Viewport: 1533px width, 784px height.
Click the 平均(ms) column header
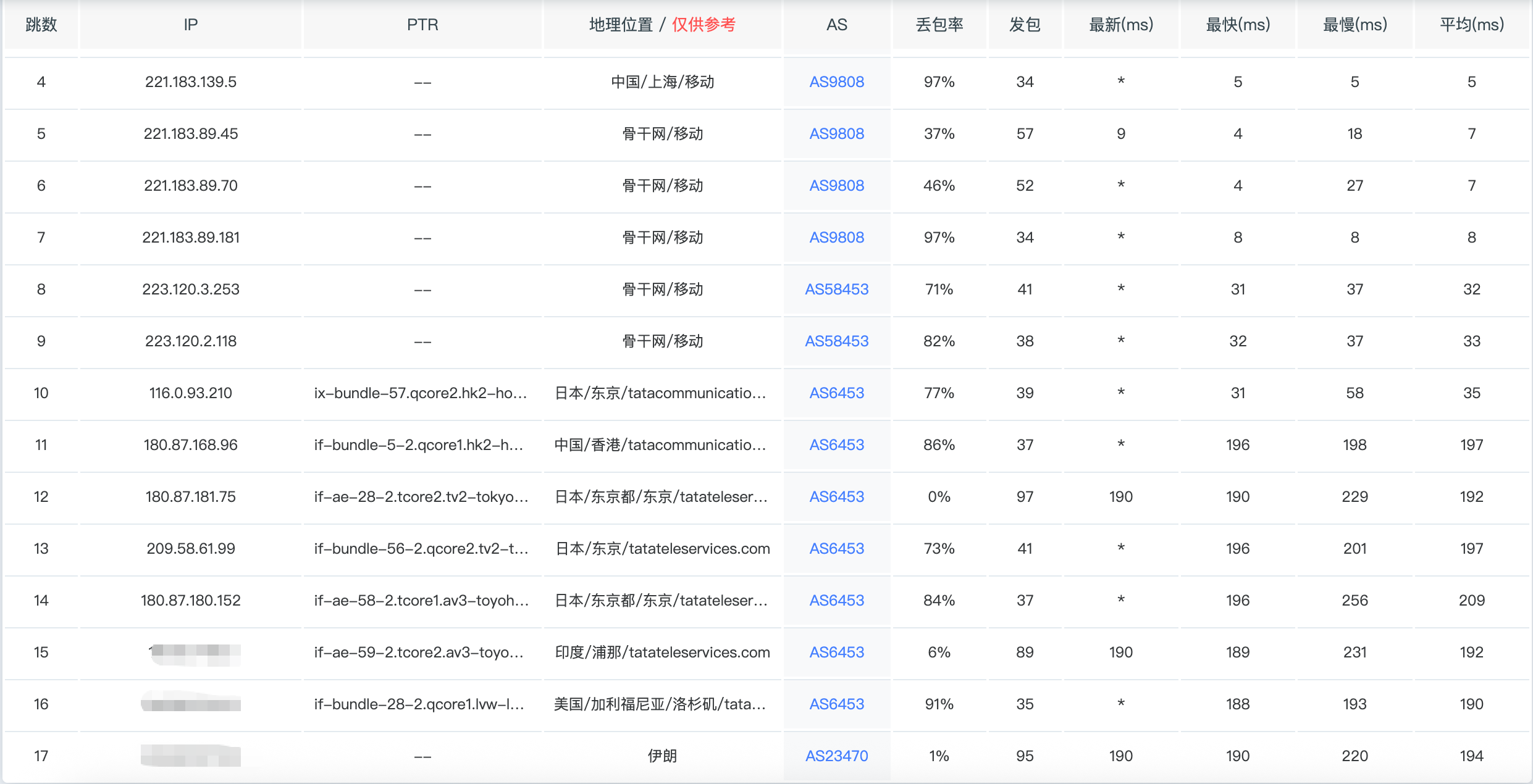[x=1471, y=25]
